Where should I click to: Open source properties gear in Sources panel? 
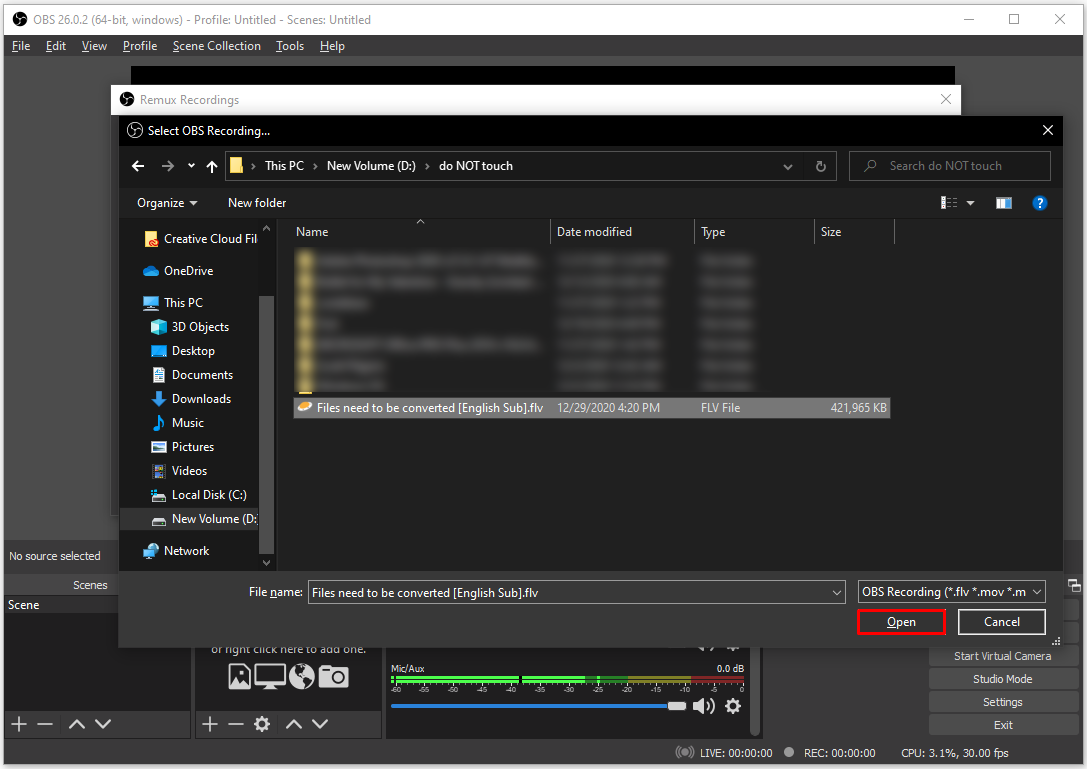(262, 724)
